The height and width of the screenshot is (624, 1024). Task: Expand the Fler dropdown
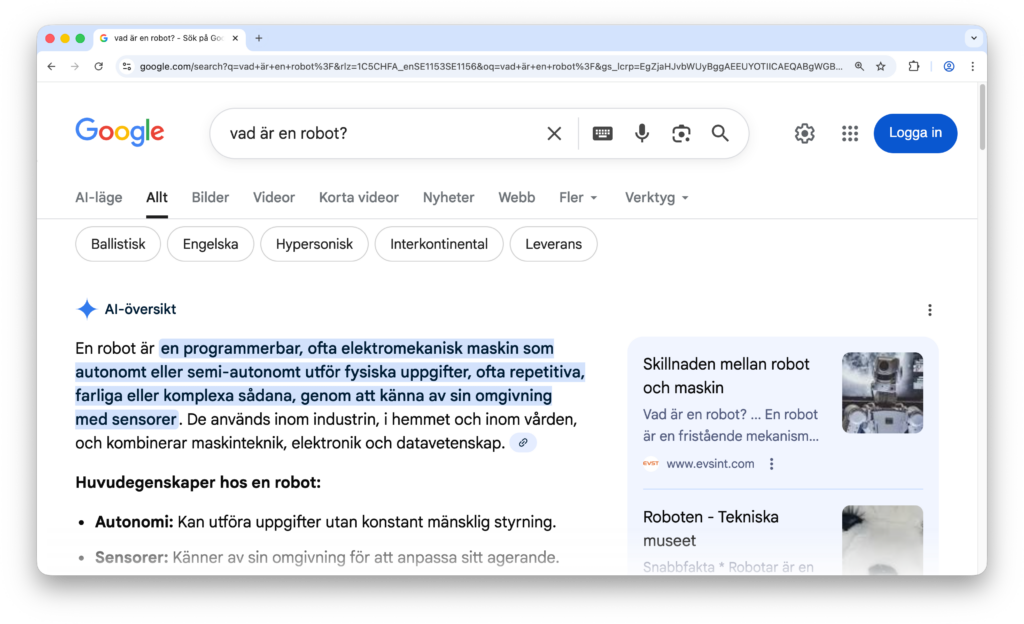coord(578,197)
